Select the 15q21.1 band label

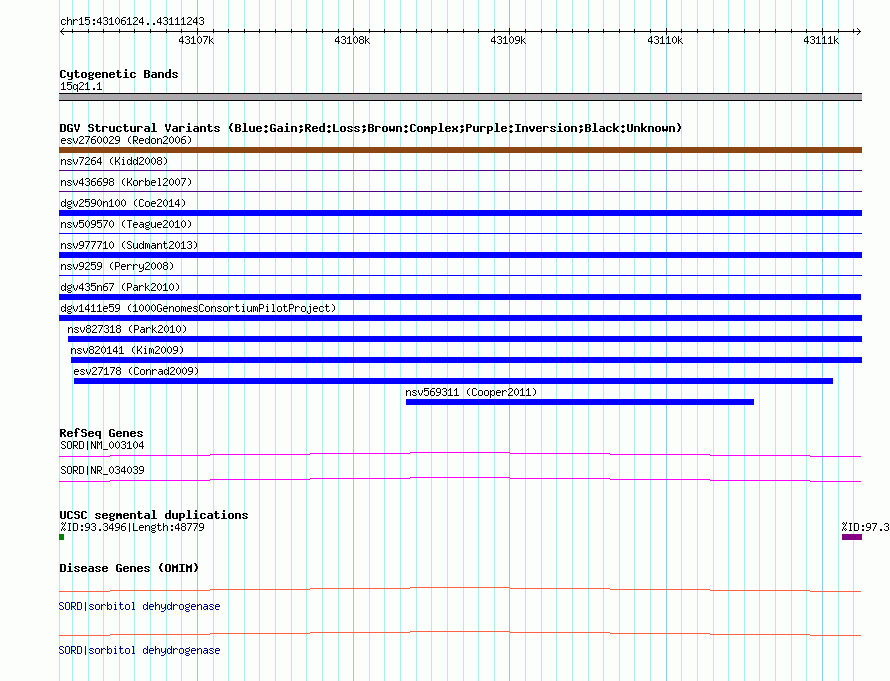coord(81,86)
